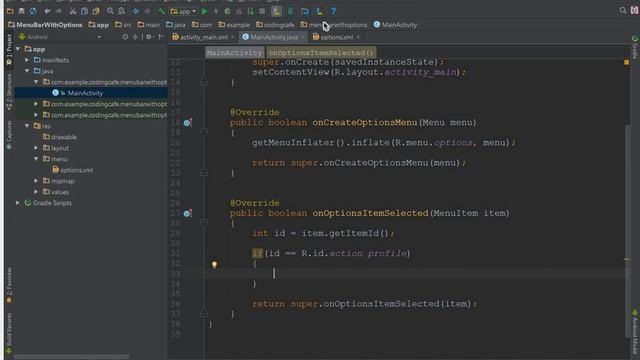
Task: Expand the manifests folder
Action: [27, 60]
